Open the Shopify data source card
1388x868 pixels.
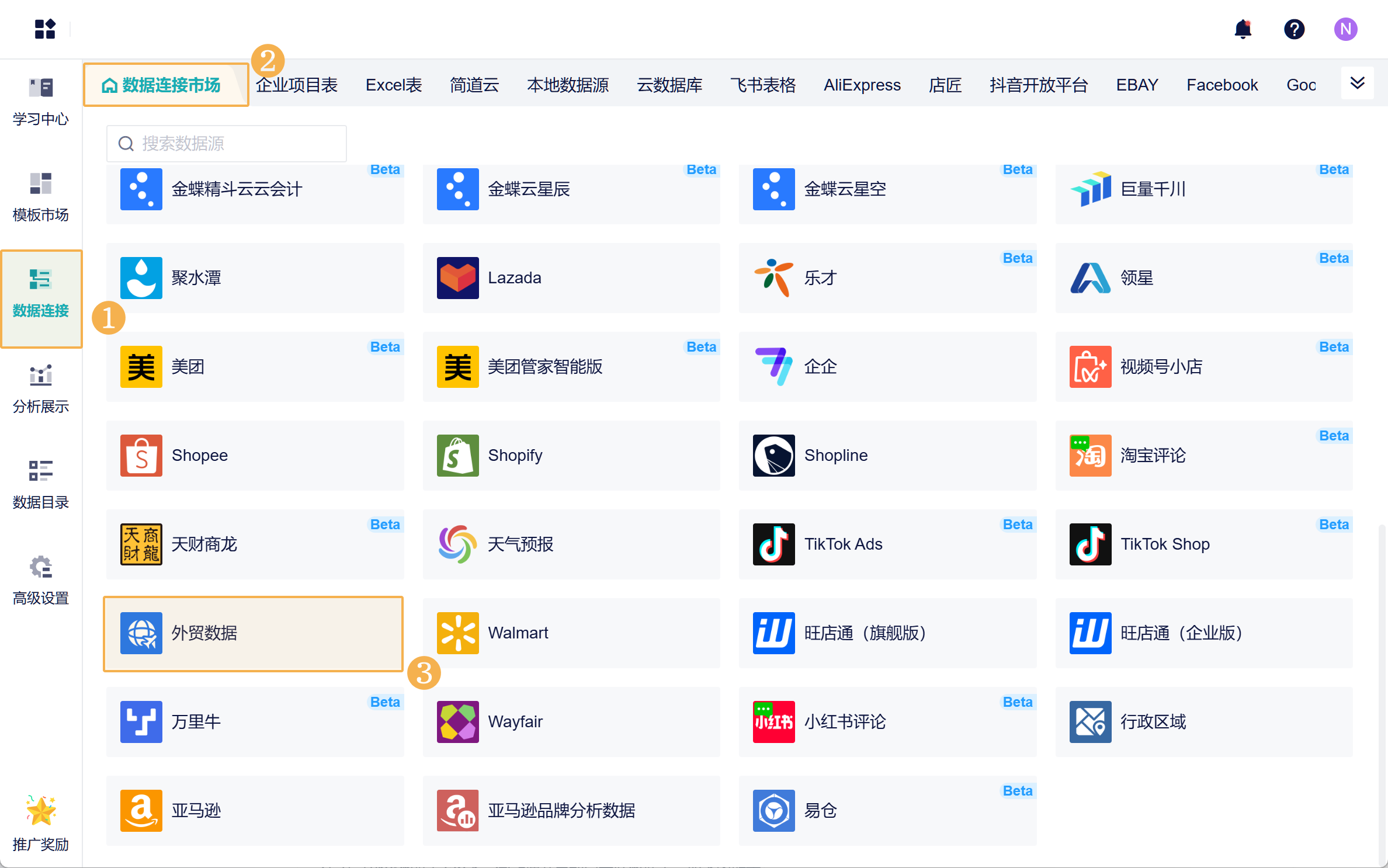[x=571, y=456]
